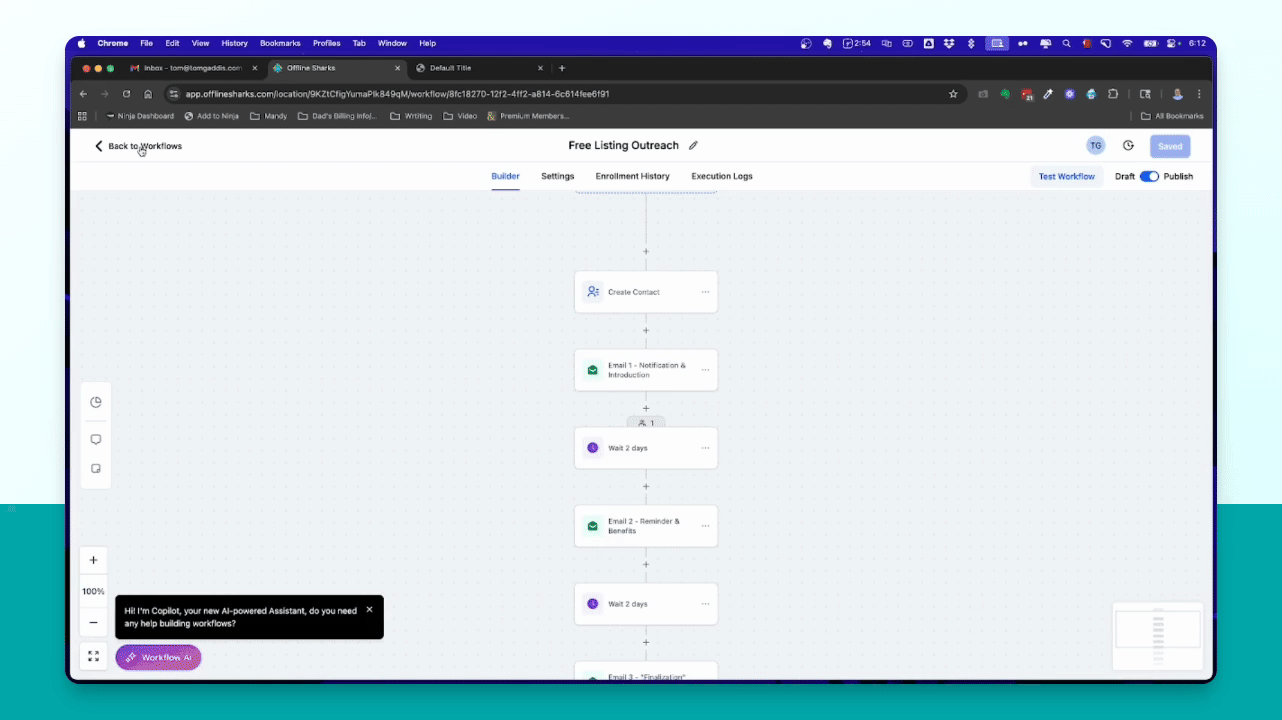Switch to the Default Title tab
1282x720 pixels.
478,68
